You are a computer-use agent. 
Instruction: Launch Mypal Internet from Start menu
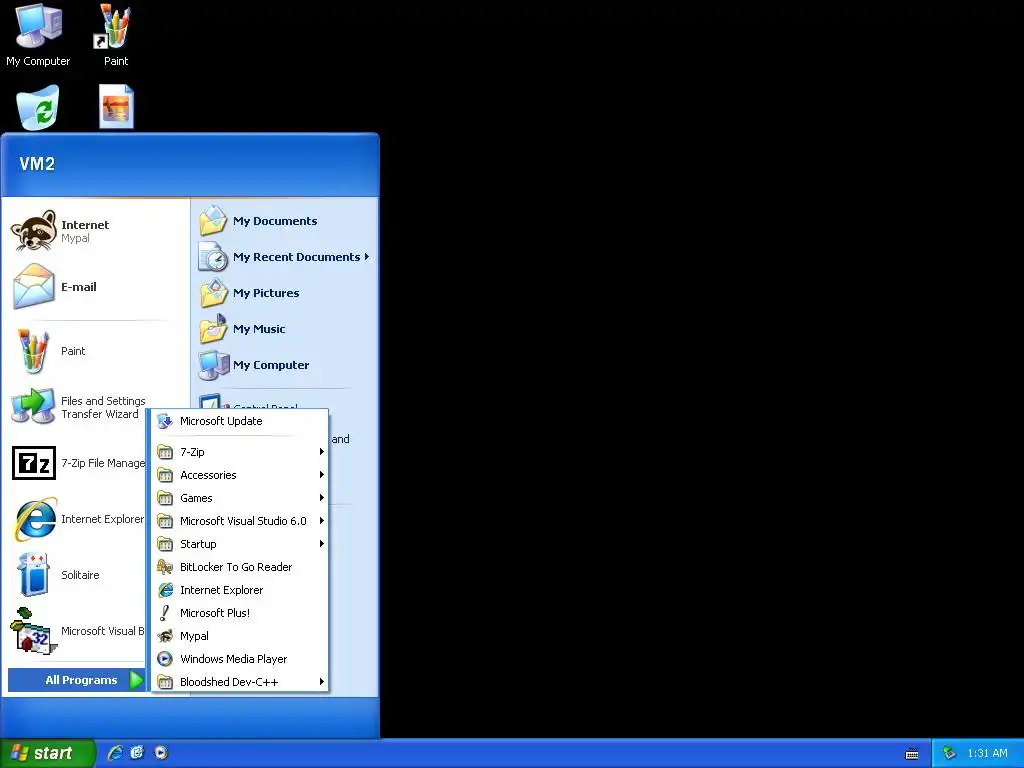[97, 231]
